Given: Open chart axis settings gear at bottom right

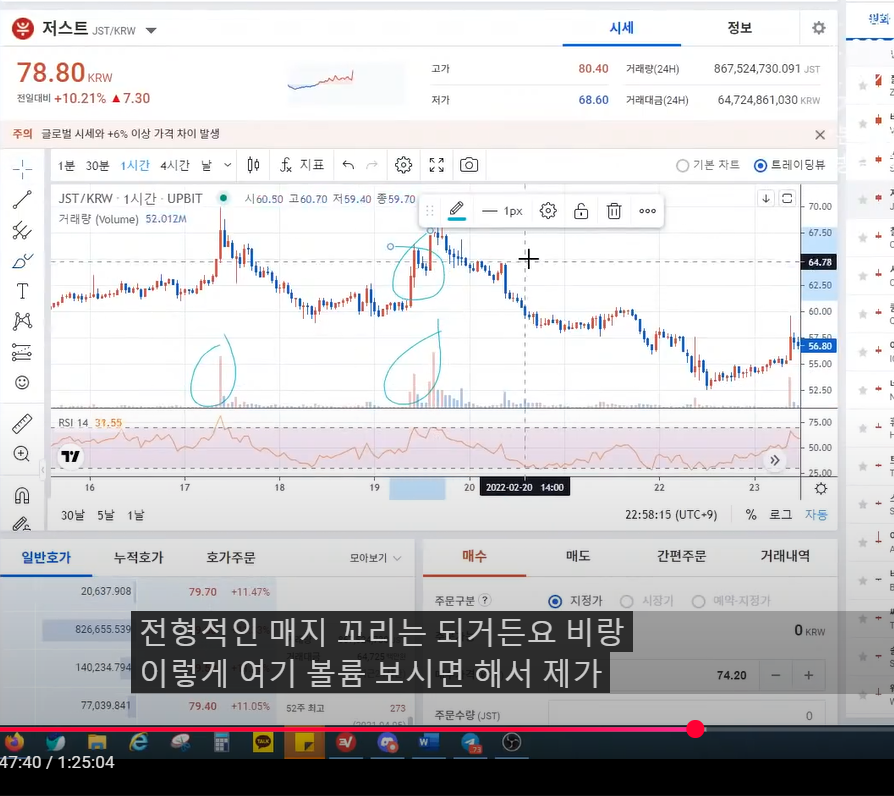Looking at the screenshot, I should click(821, 488).
